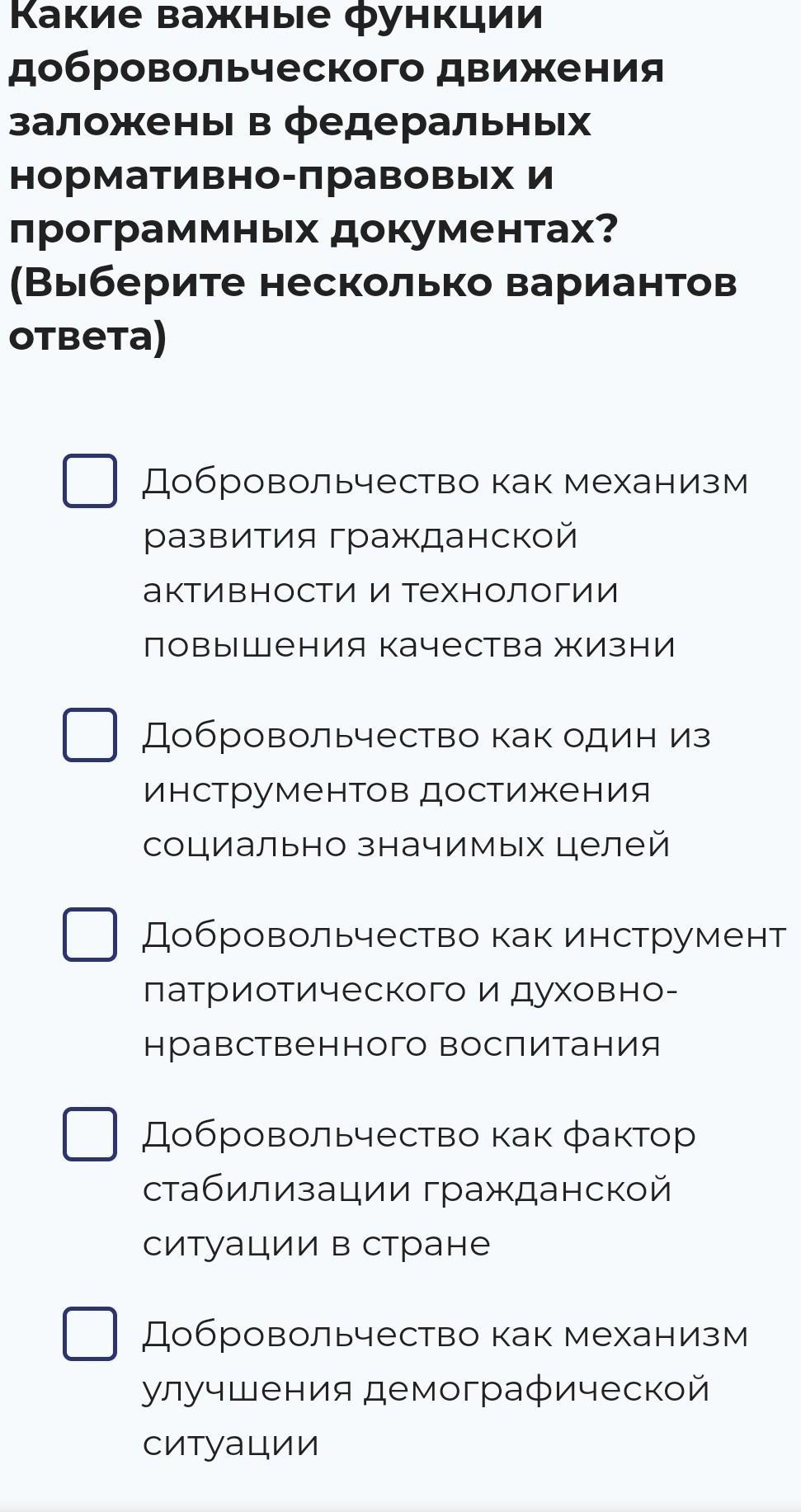
Task: Click the text 'ситуации в стране'
Action: click(x=317, y=1245)
